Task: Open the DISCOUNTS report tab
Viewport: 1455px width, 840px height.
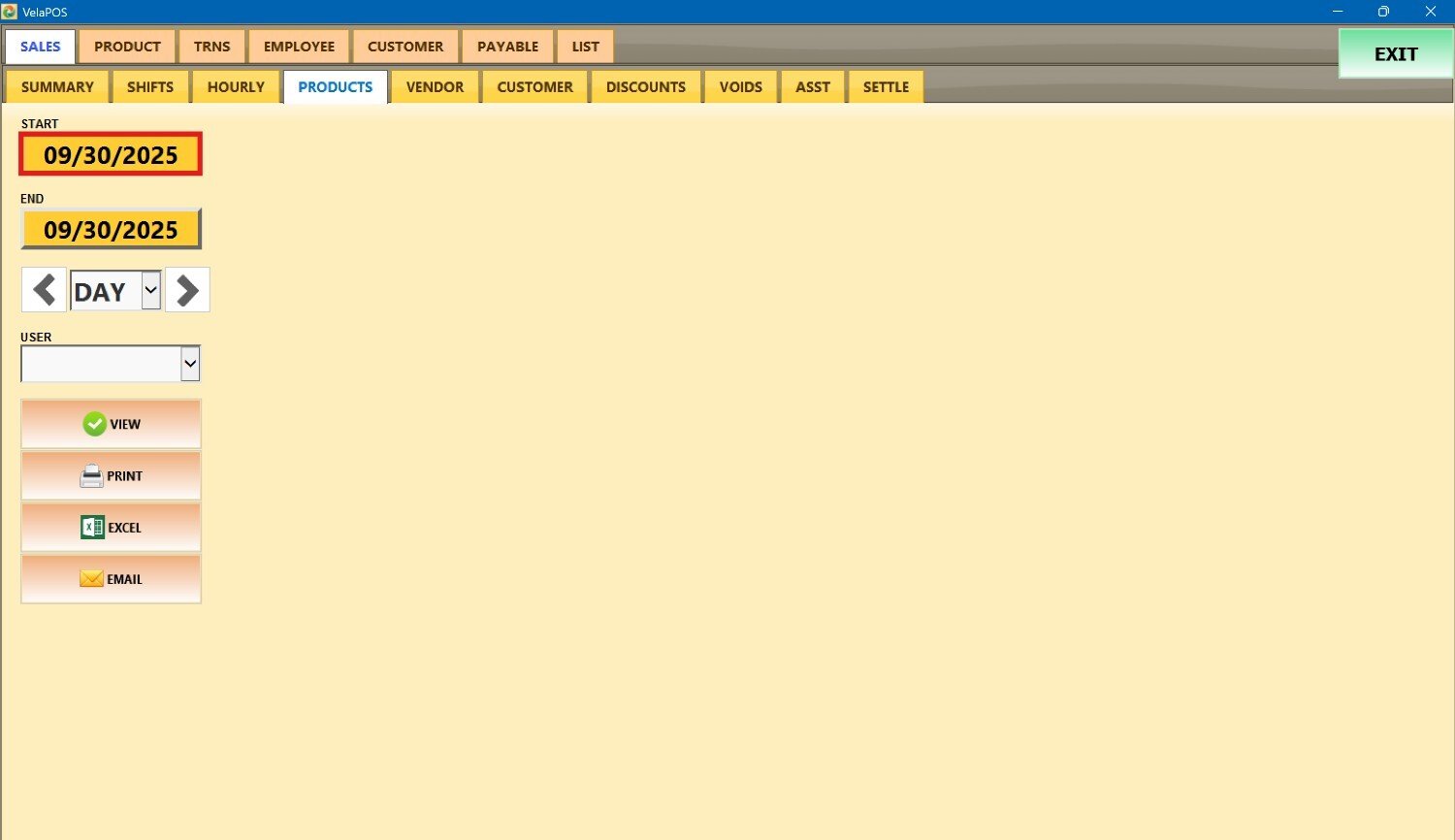Action: [x=645, y=87]
